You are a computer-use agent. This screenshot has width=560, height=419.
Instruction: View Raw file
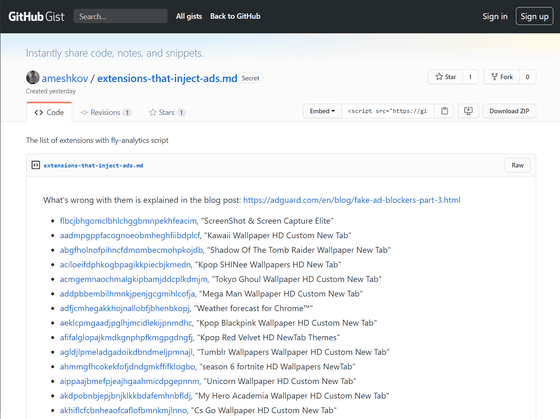pyautogui.click(x=518, y=165)
